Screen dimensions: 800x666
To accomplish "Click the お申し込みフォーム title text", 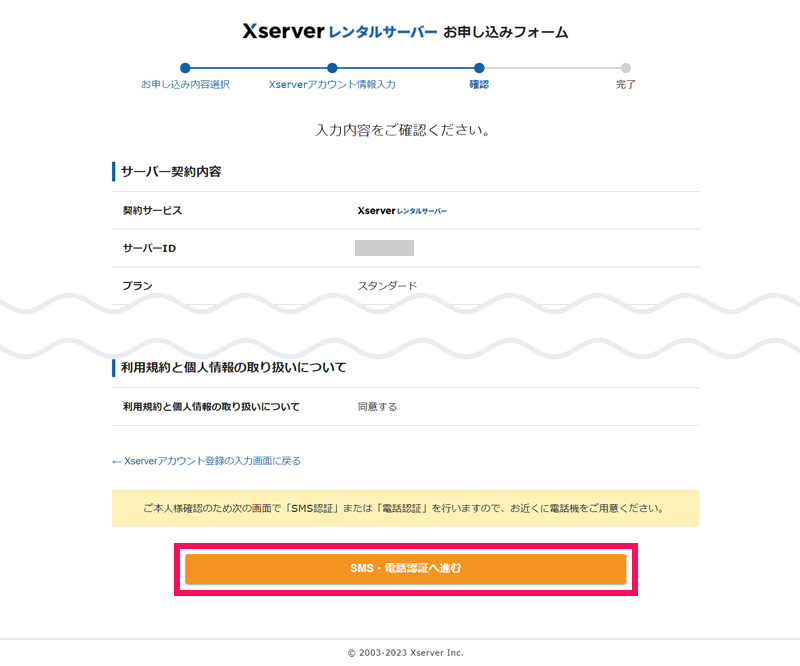I will 506,32.
